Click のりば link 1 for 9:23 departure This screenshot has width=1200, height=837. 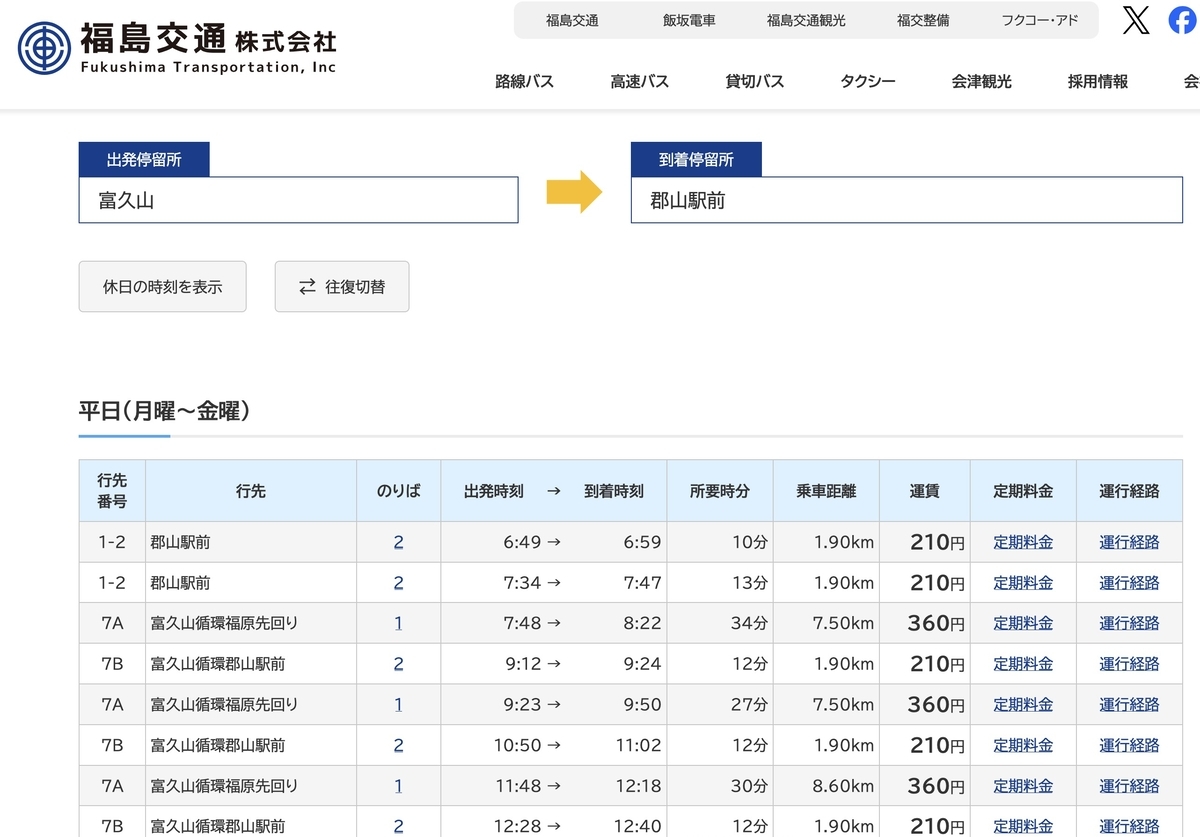[x=398, y=704]
